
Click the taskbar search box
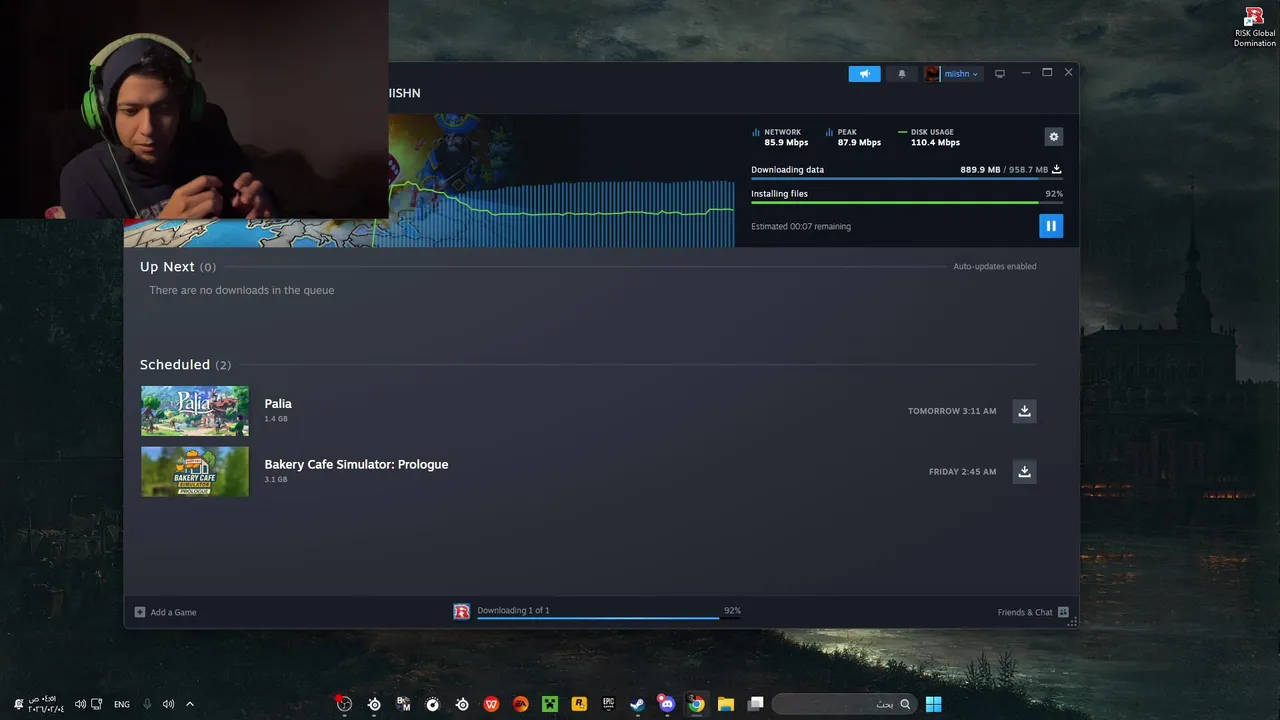coord(845,704)
